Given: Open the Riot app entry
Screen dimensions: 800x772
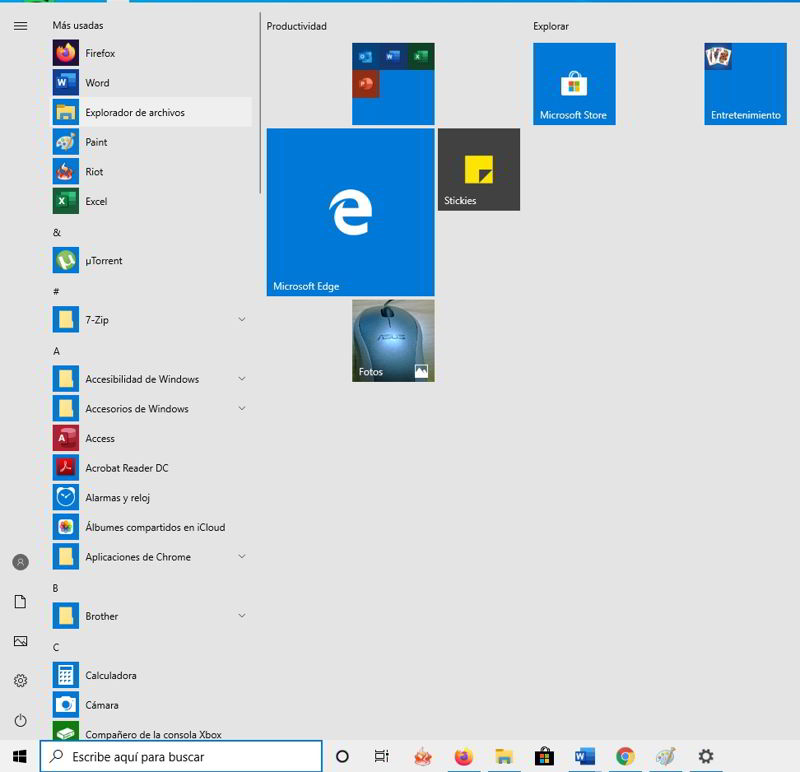Looking at the screenshot, I should click(94, 172).
